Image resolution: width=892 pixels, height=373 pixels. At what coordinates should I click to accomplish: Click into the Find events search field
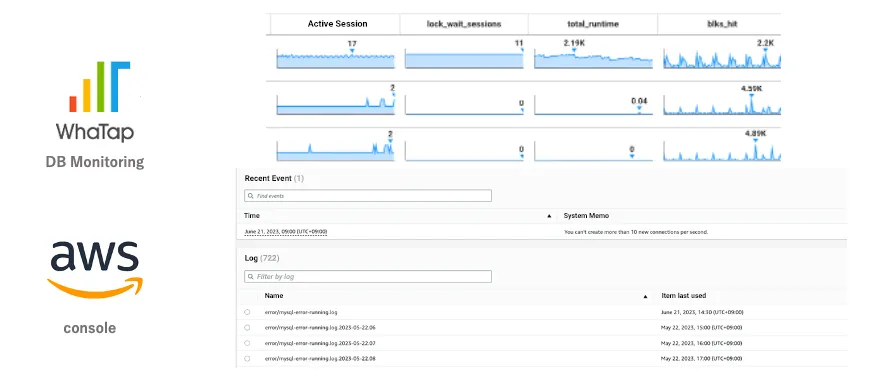[x=367, y=196]
